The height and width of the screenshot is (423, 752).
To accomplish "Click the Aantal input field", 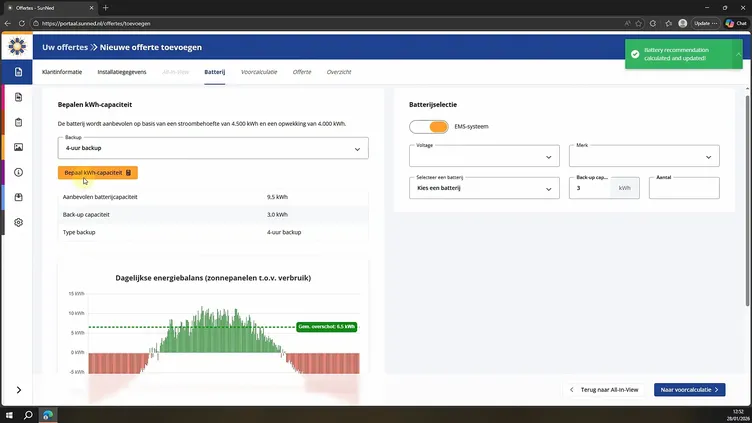I will [683, 189].
